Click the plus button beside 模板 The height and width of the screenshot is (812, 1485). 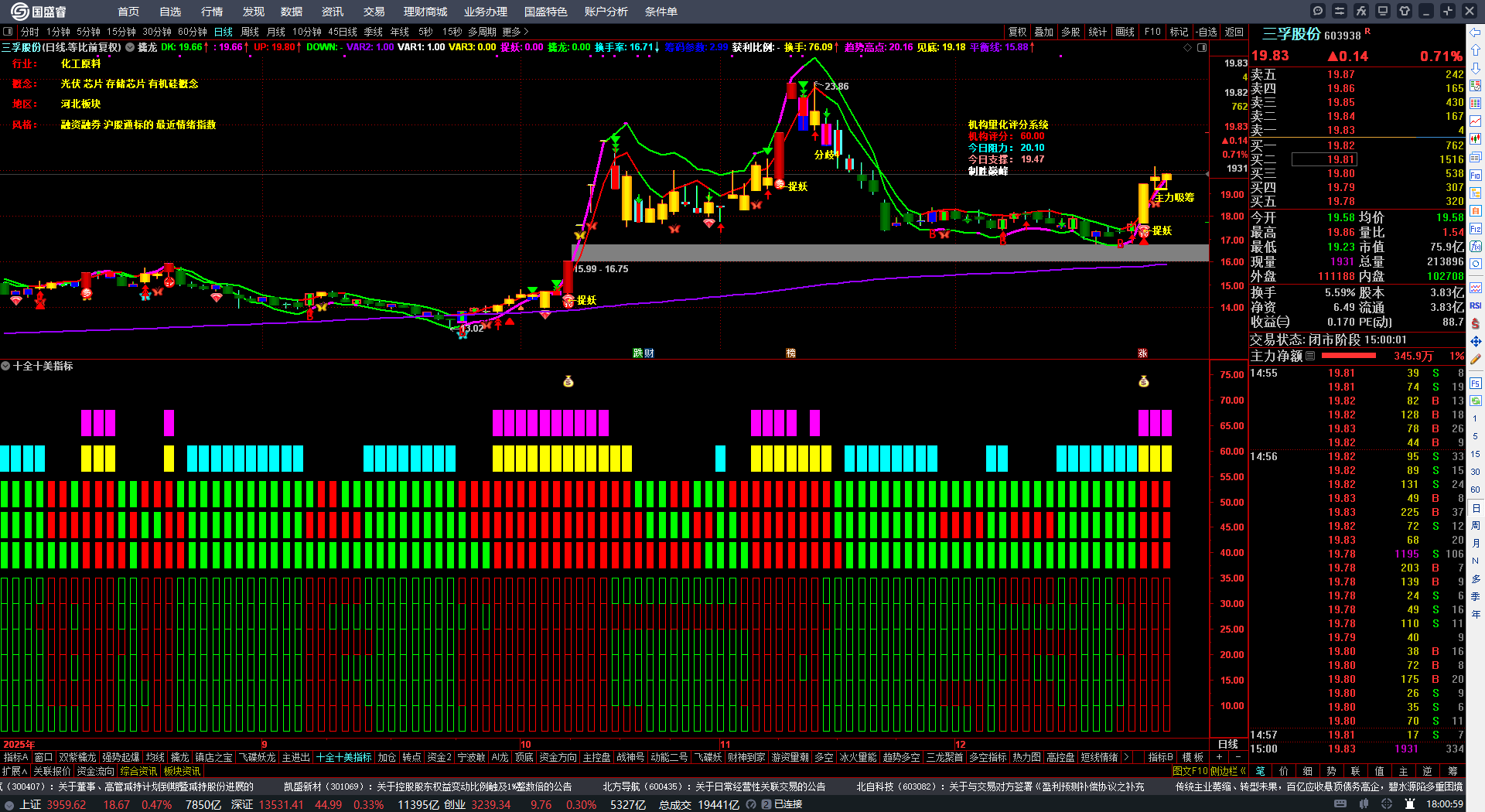(1220, 757)
